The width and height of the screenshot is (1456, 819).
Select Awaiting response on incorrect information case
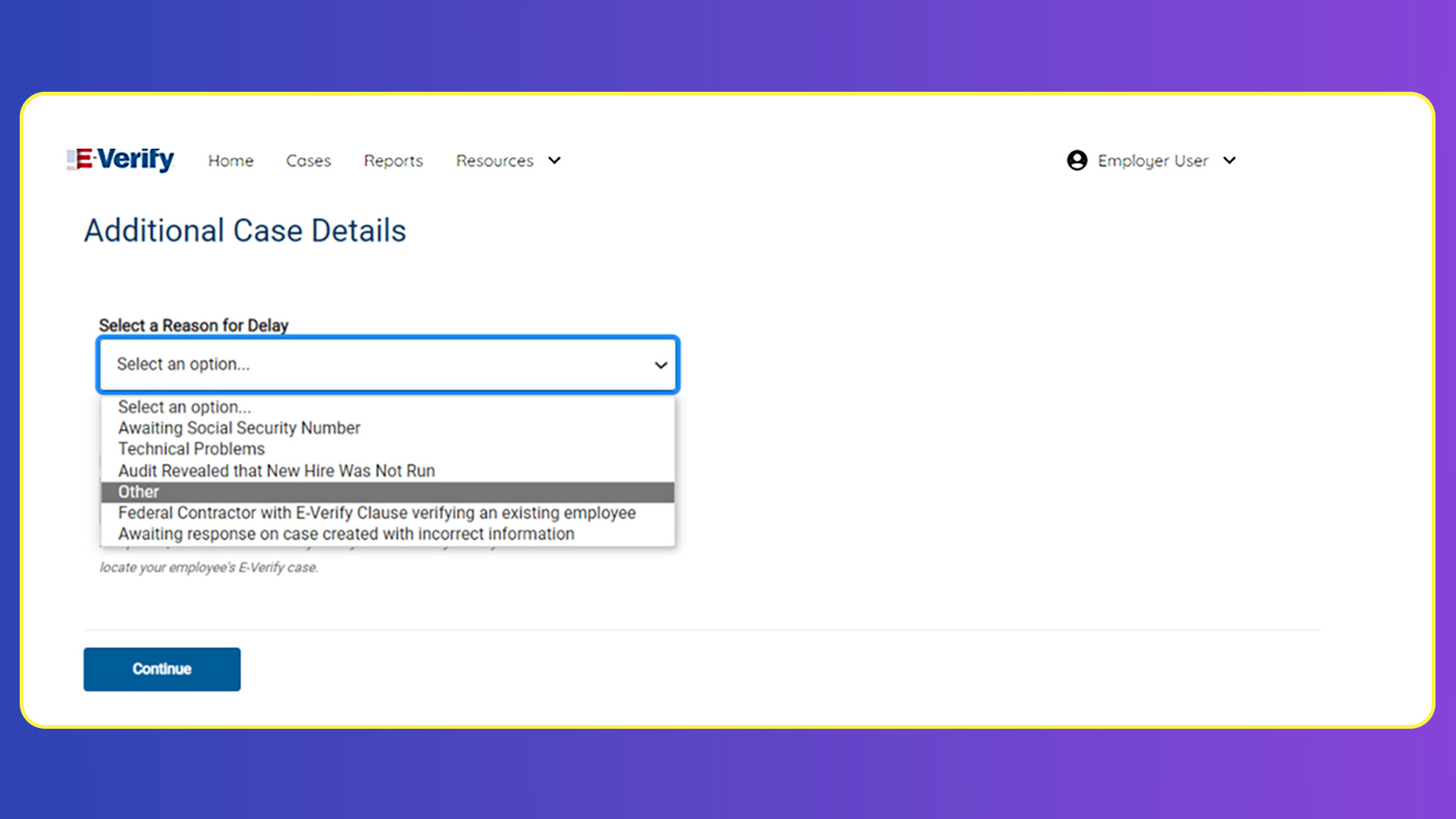click(x=346, y=534)
